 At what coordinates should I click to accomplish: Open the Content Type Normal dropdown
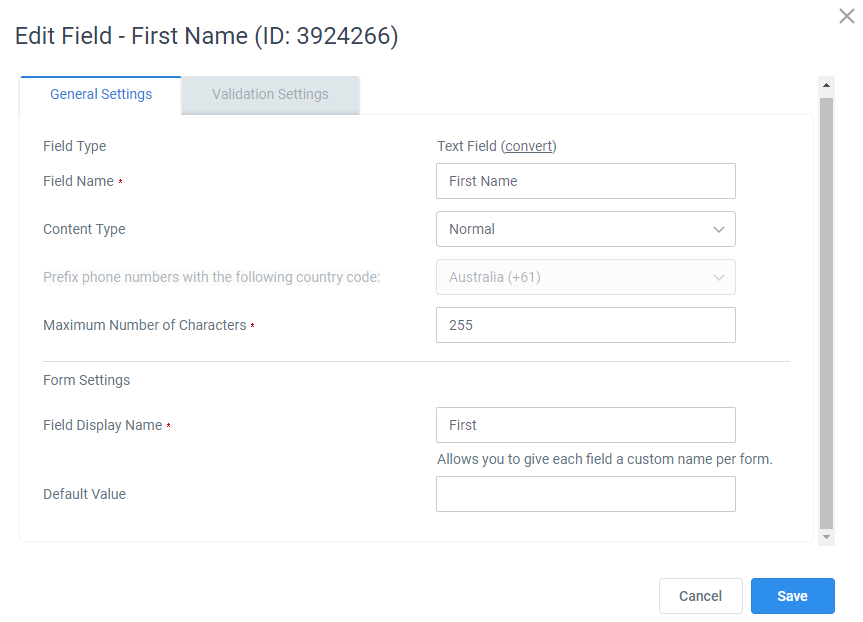click(586, 229)
